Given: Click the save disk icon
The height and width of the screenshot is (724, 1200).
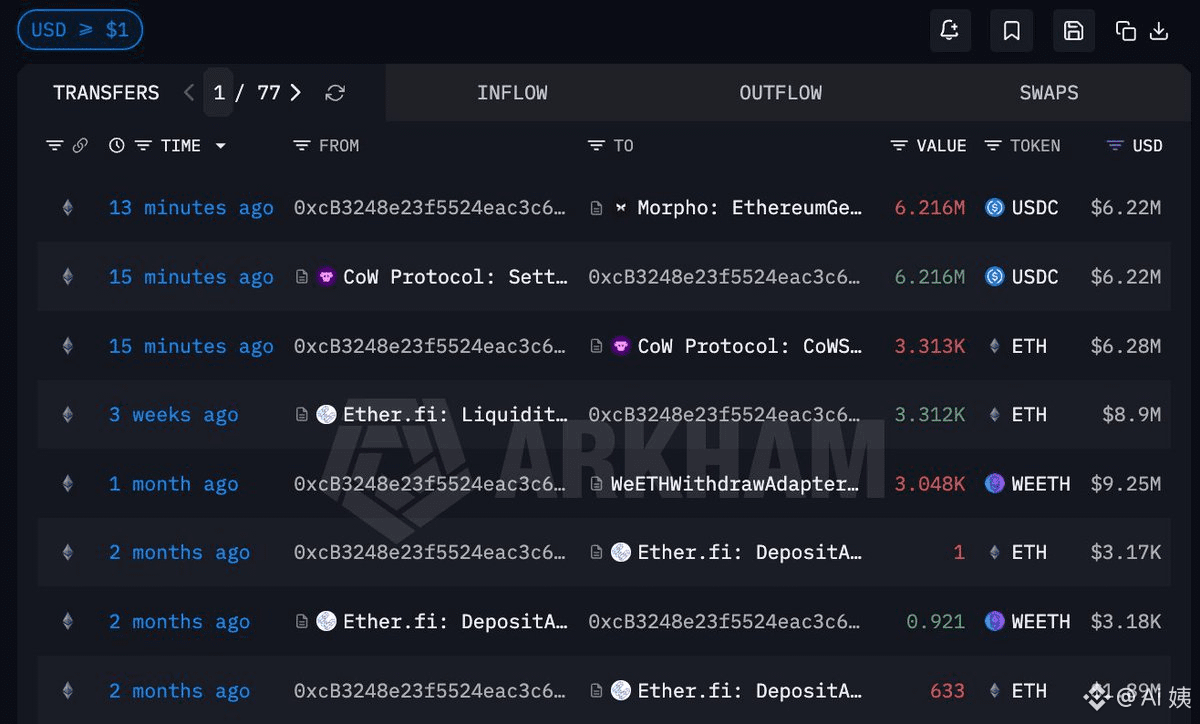Looking at the screenshot, I should [1073, 31].
